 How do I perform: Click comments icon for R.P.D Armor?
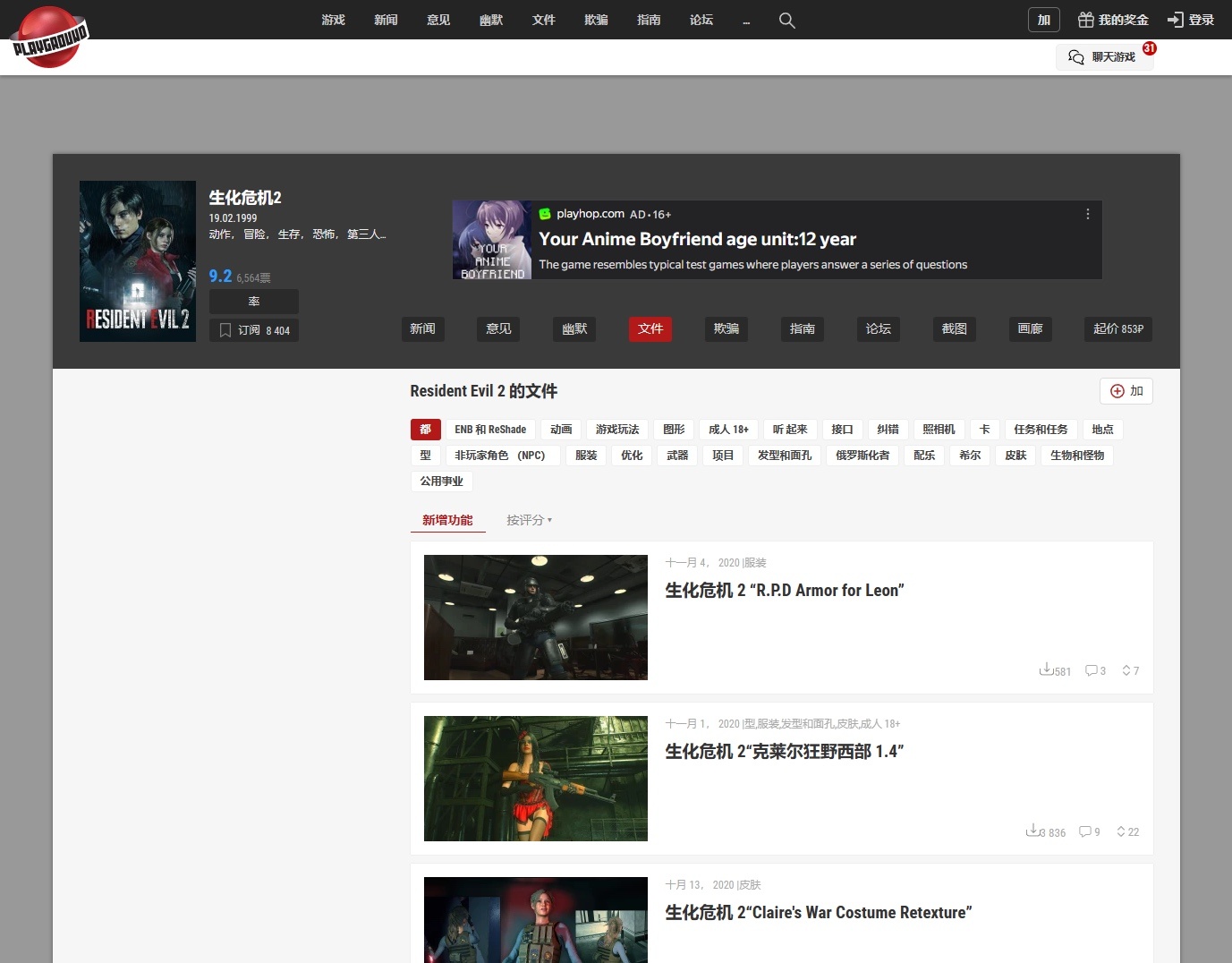click(x=1091, y=670)
